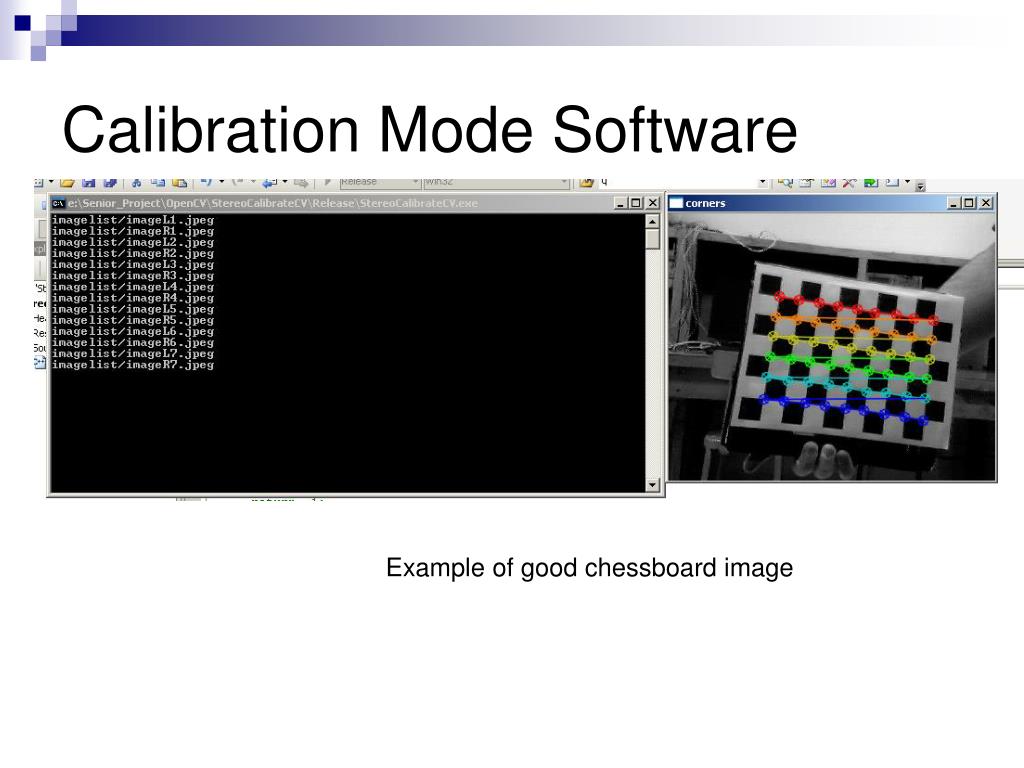1024x768 pixels.
Task: Click the line imagelist/imageL7.jpeg
Action: click(x=133, y=353)
